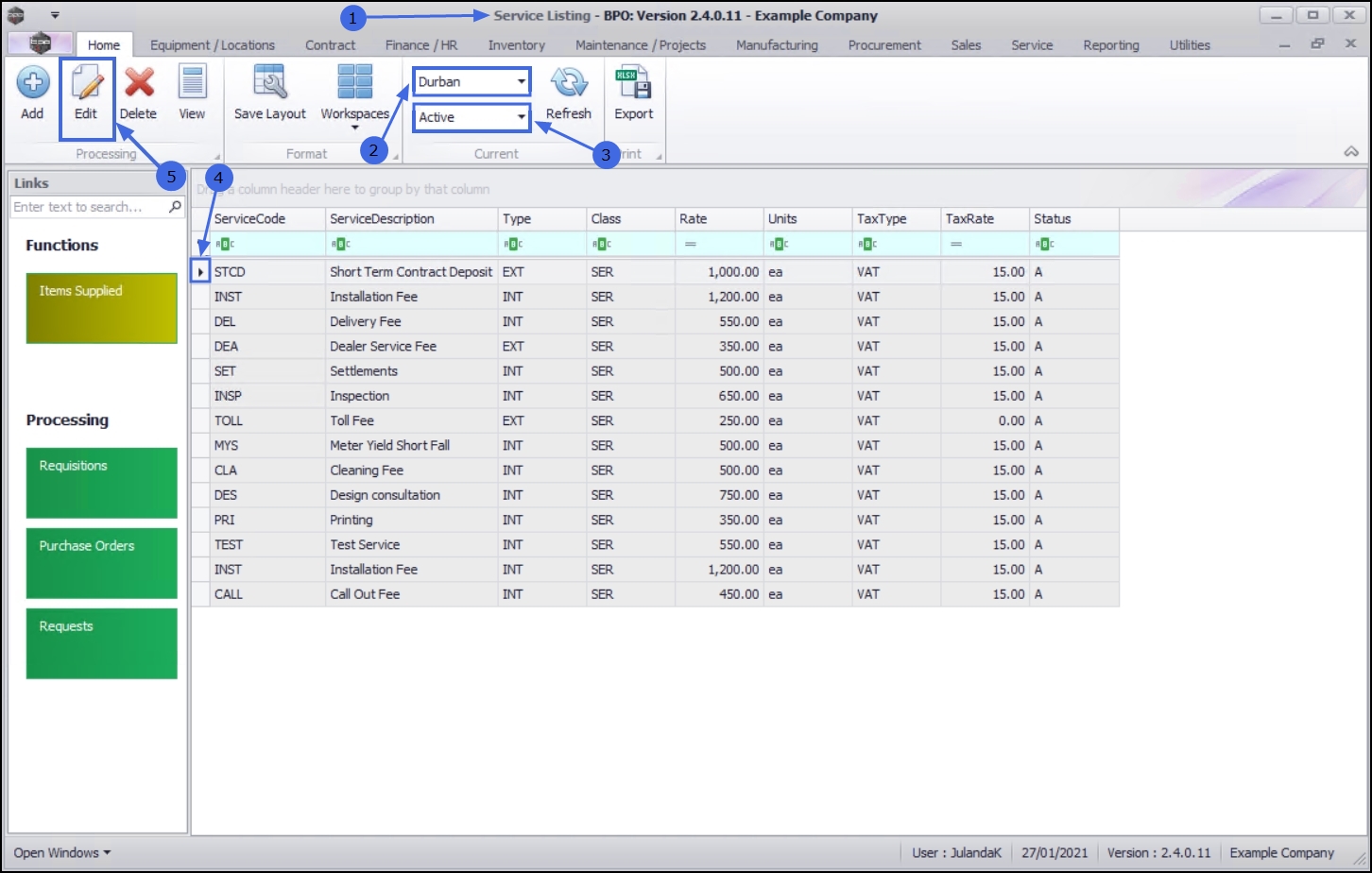Click the Refresh arrows icon
Viewport: 1372px width, 873px height.
[569, 83]
